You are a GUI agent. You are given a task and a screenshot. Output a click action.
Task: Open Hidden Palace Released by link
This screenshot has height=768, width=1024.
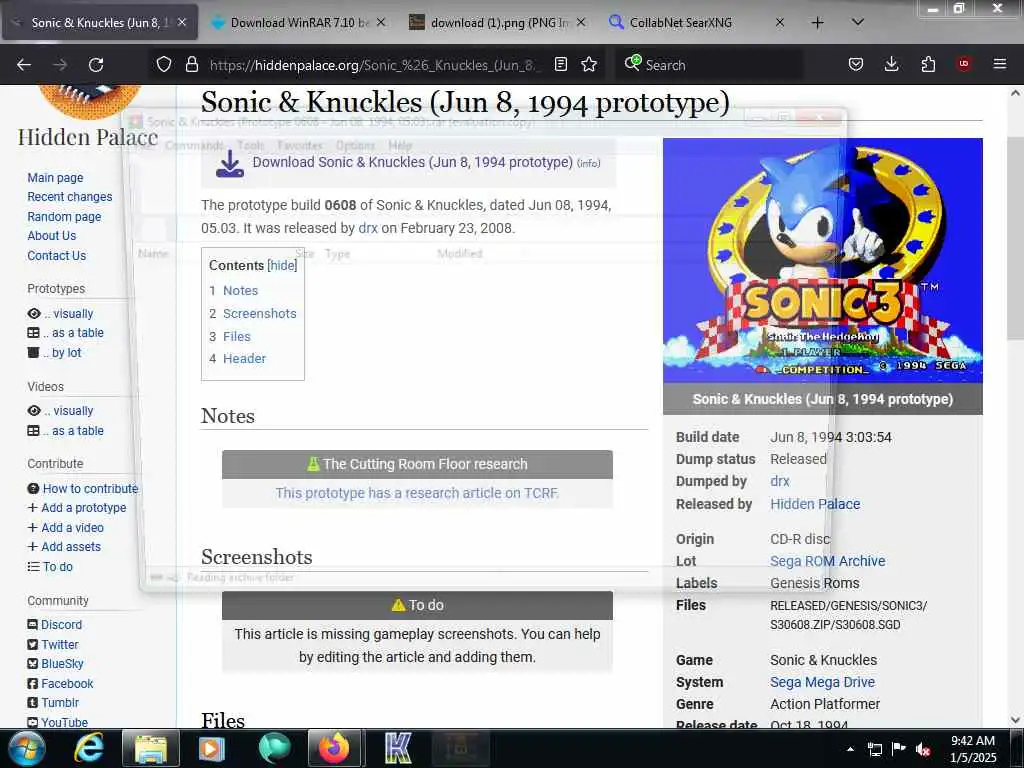click(x=814, y=504)
